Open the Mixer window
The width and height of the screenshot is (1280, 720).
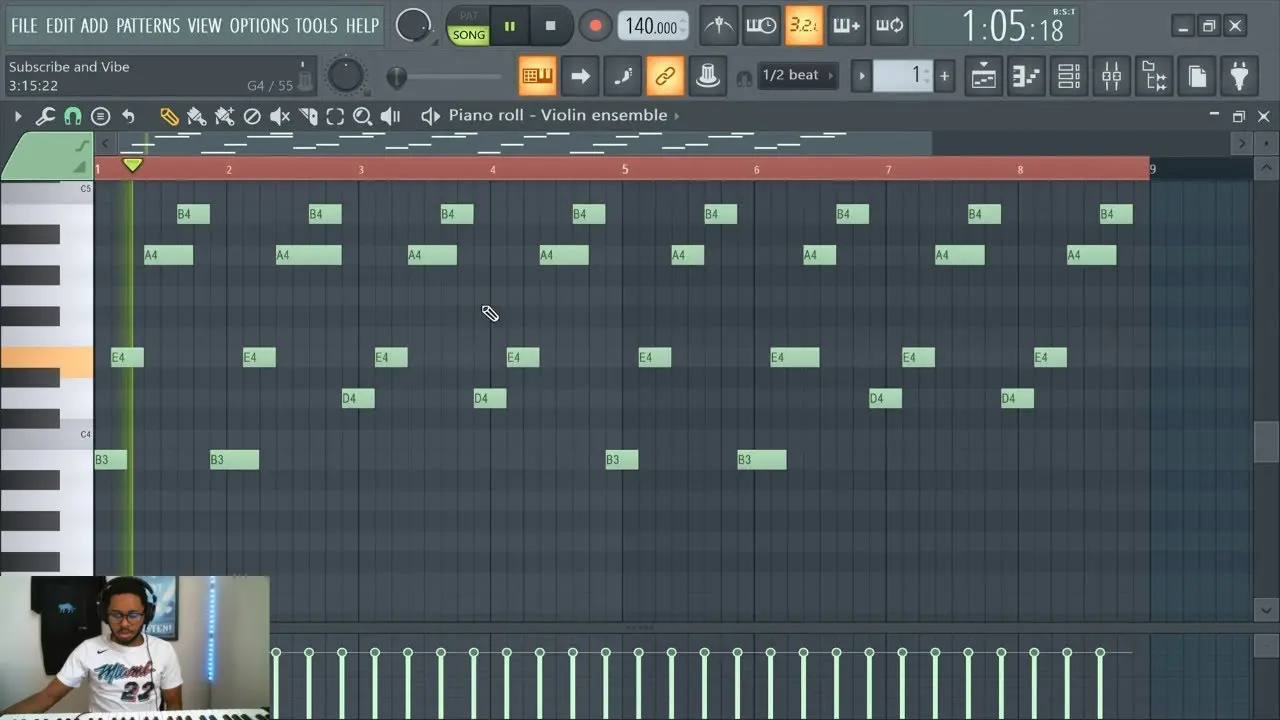tap(1112, 76)
